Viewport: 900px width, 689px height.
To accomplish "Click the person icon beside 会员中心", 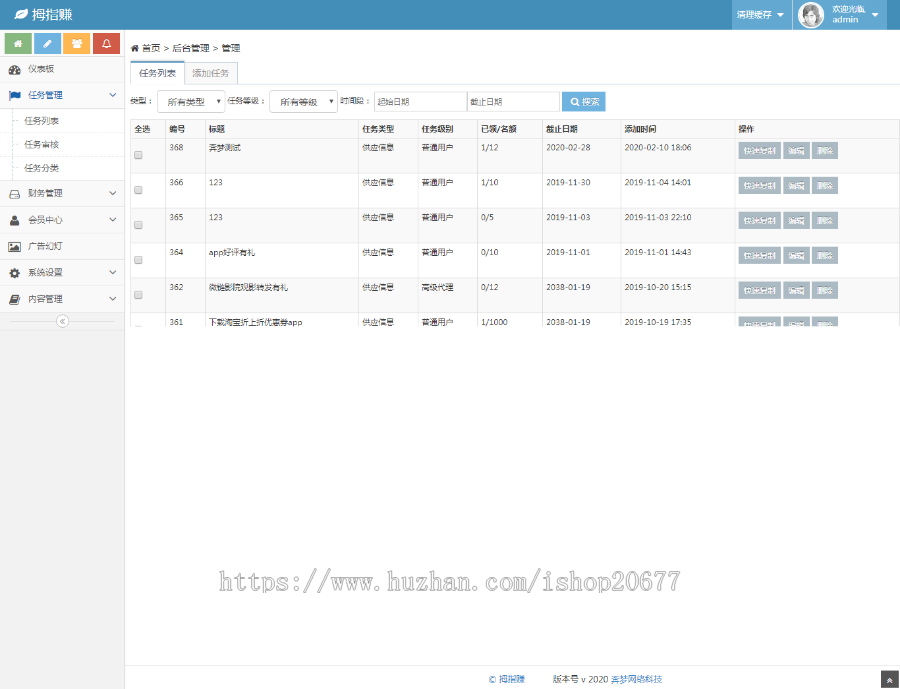I will click(14, 220).
